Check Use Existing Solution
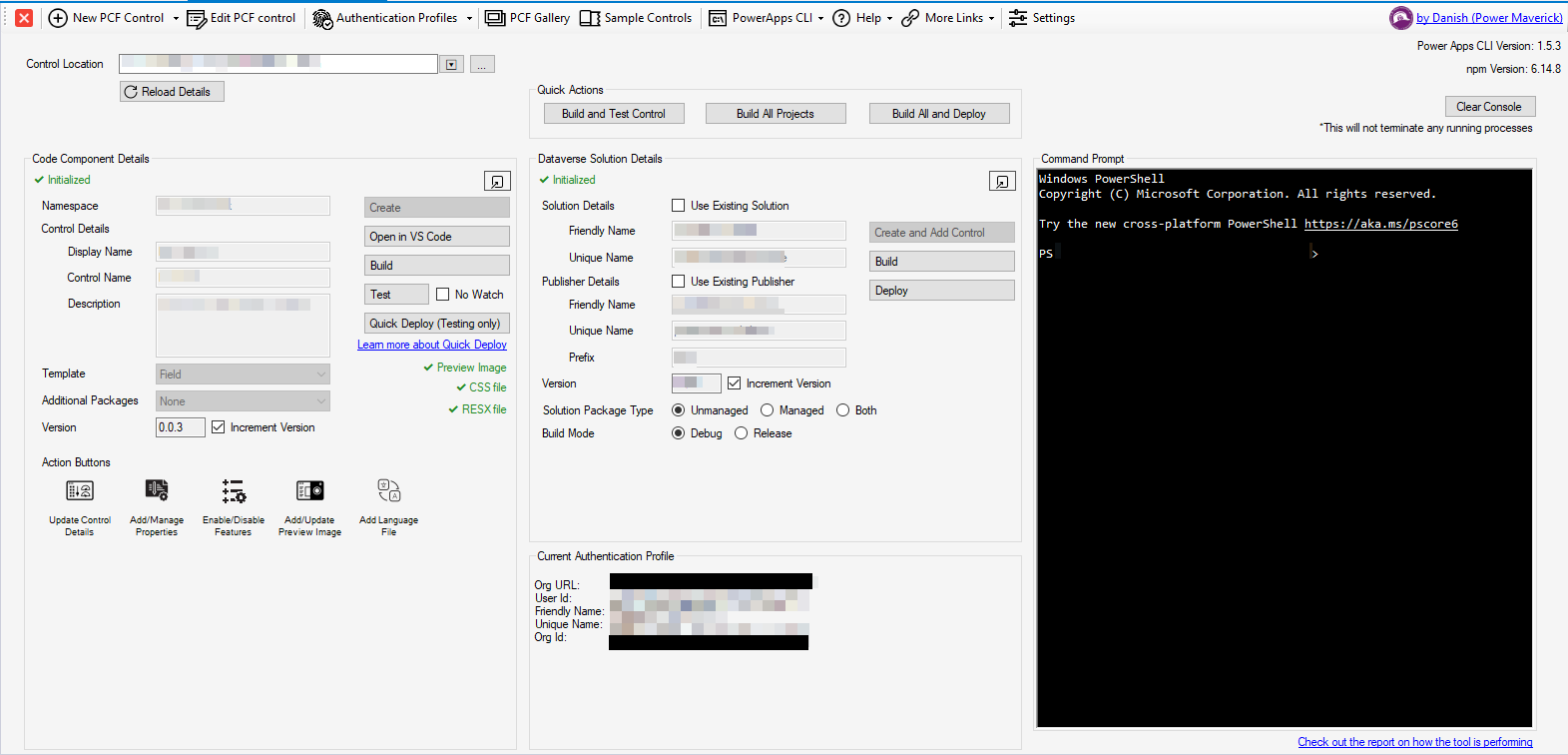1568x755 pixels. point(679,206)
